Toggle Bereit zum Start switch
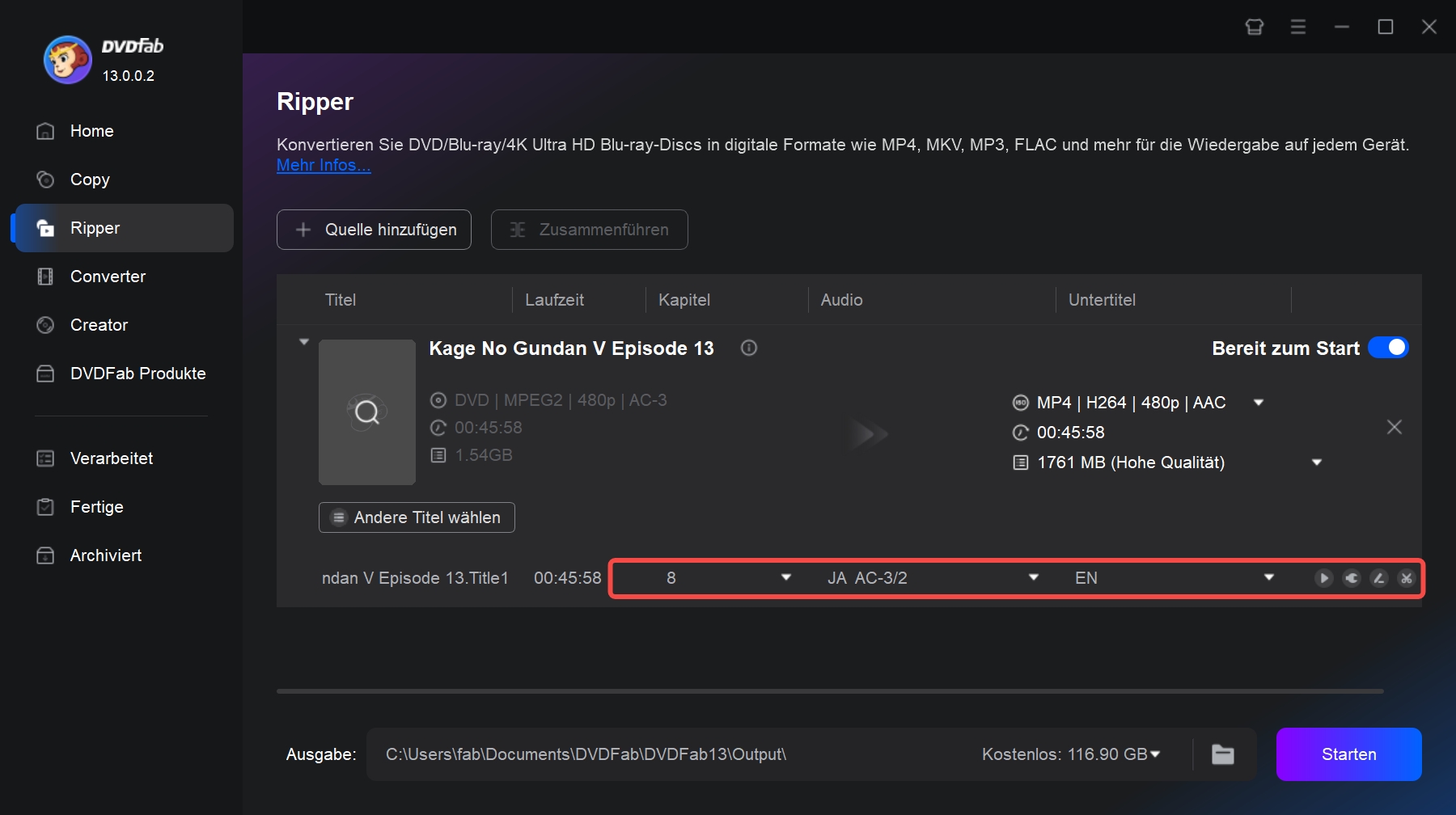1456x815 pixels. 1388,348
